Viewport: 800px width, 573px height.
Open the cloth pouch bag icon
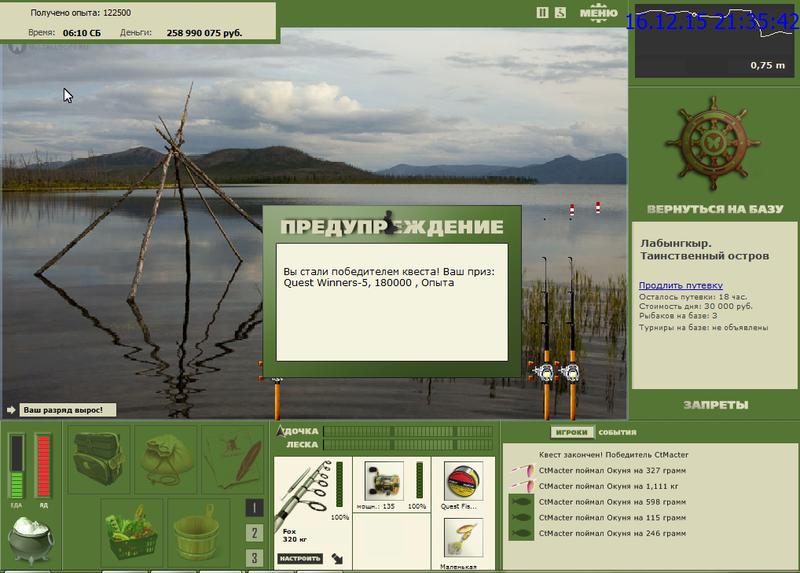166,459
